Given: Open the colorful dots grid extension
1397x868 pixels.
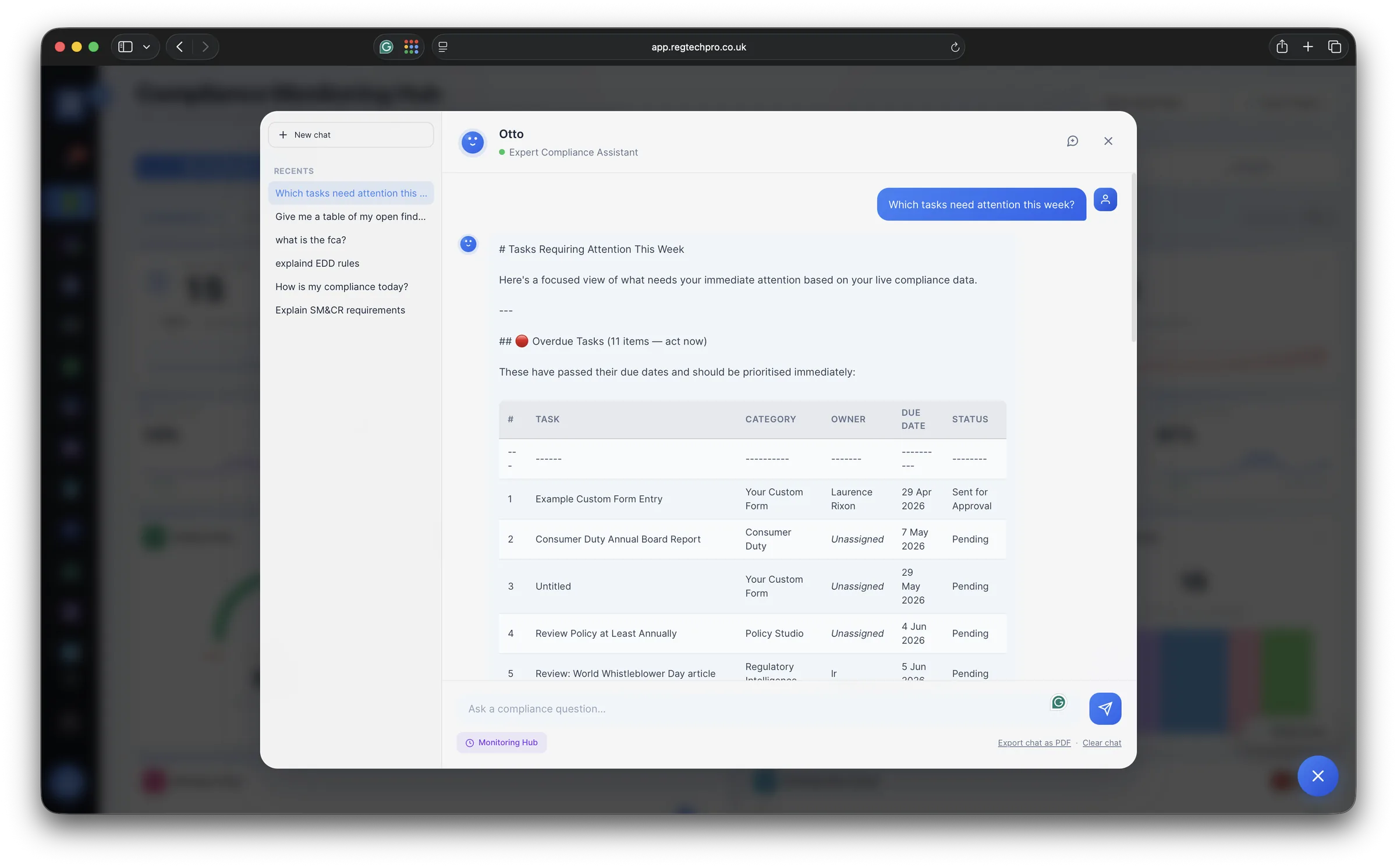Looking at the screenshot, I should [411, 47].
